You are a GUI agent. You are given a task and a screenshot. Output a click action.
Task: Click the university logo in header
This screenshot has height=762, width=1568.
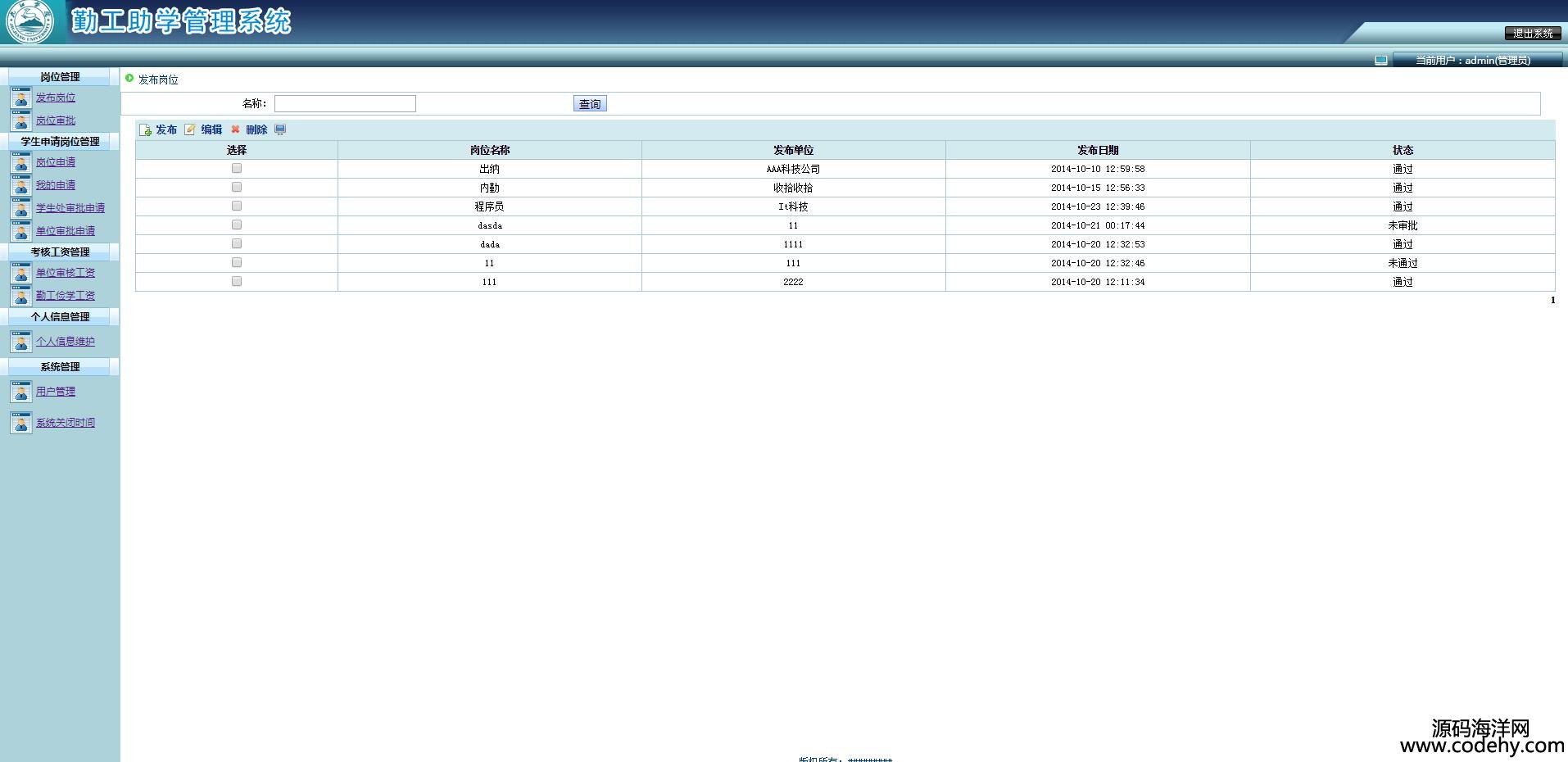pyautogui.click(x=29, y=21)
